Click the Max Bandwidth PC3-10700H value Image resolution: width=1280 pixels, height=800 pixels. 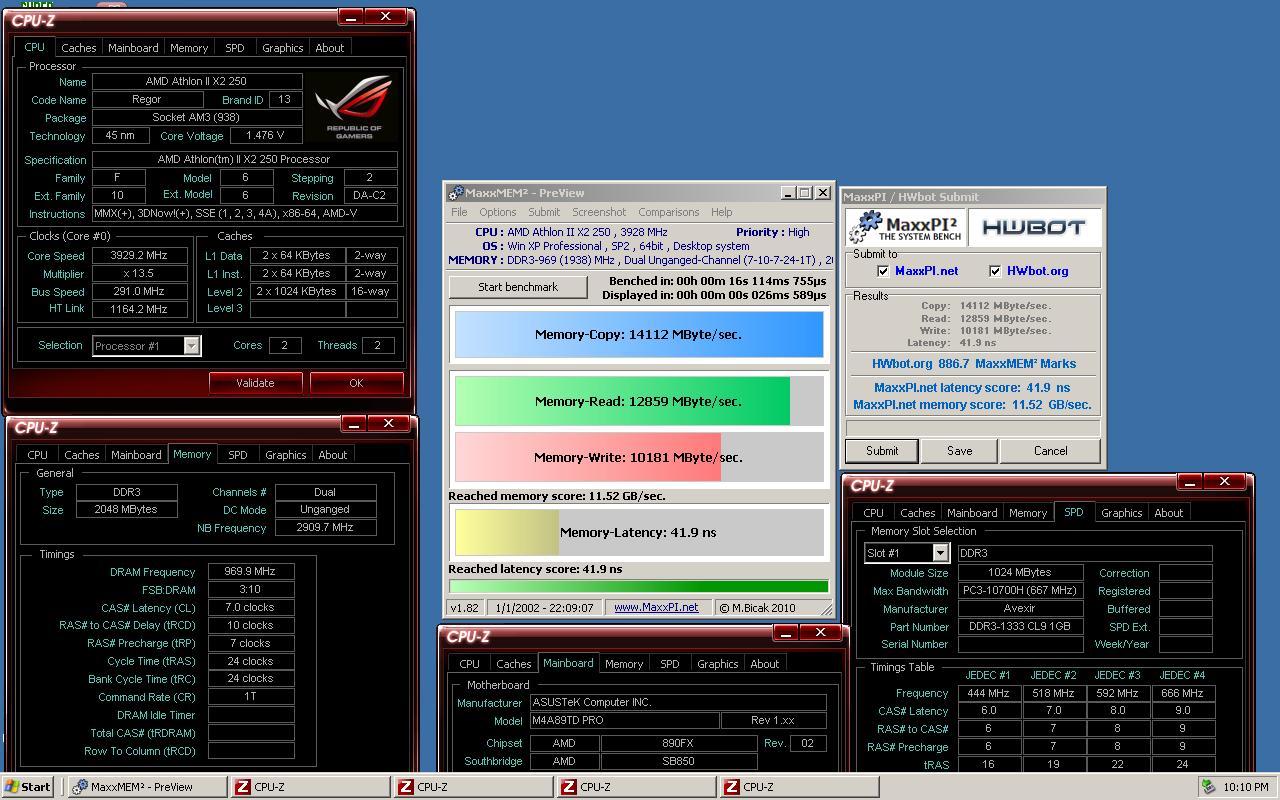tap(1019, 591)
